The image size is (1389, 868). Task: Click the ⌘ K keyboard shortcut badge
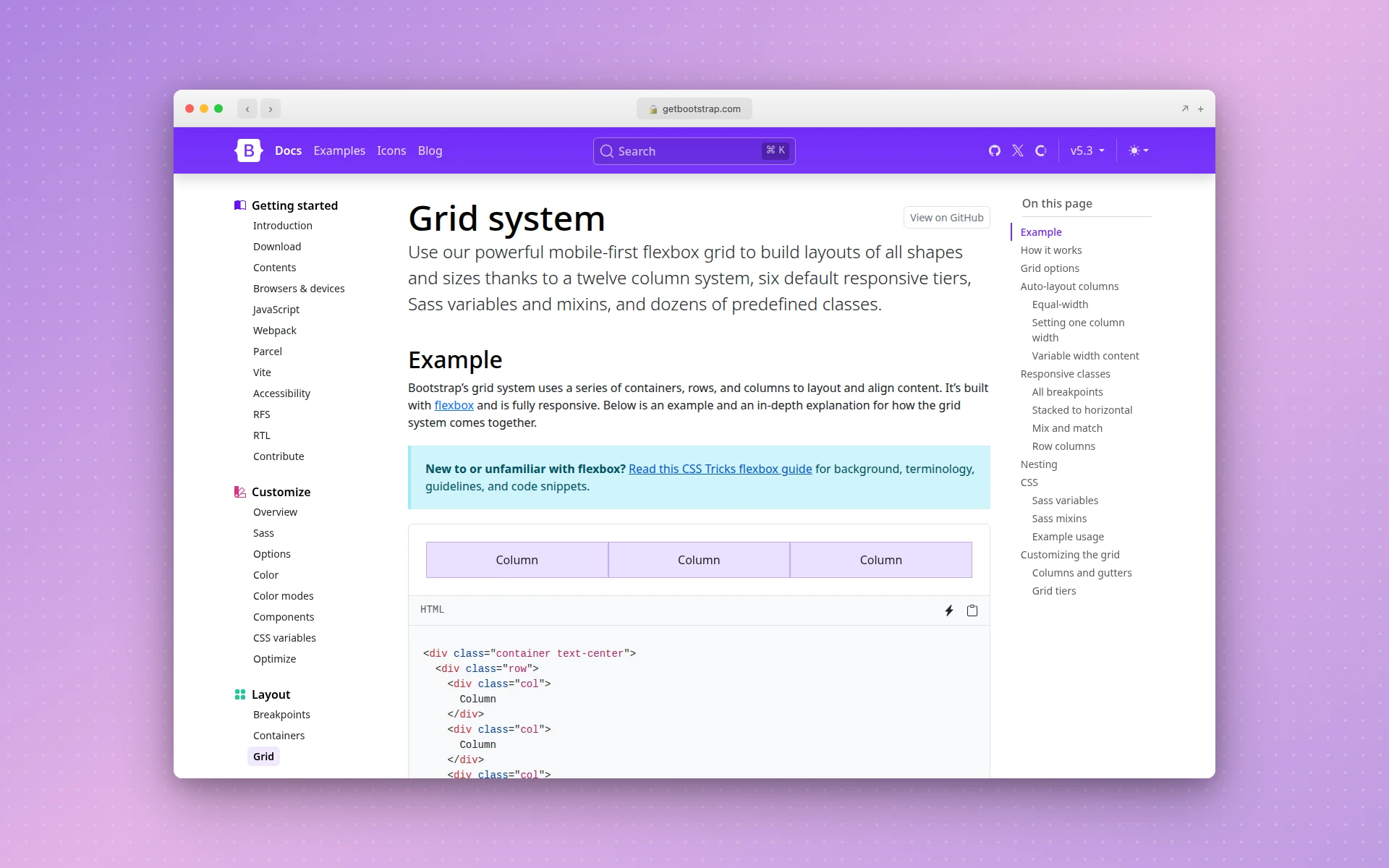click(776, 150)
